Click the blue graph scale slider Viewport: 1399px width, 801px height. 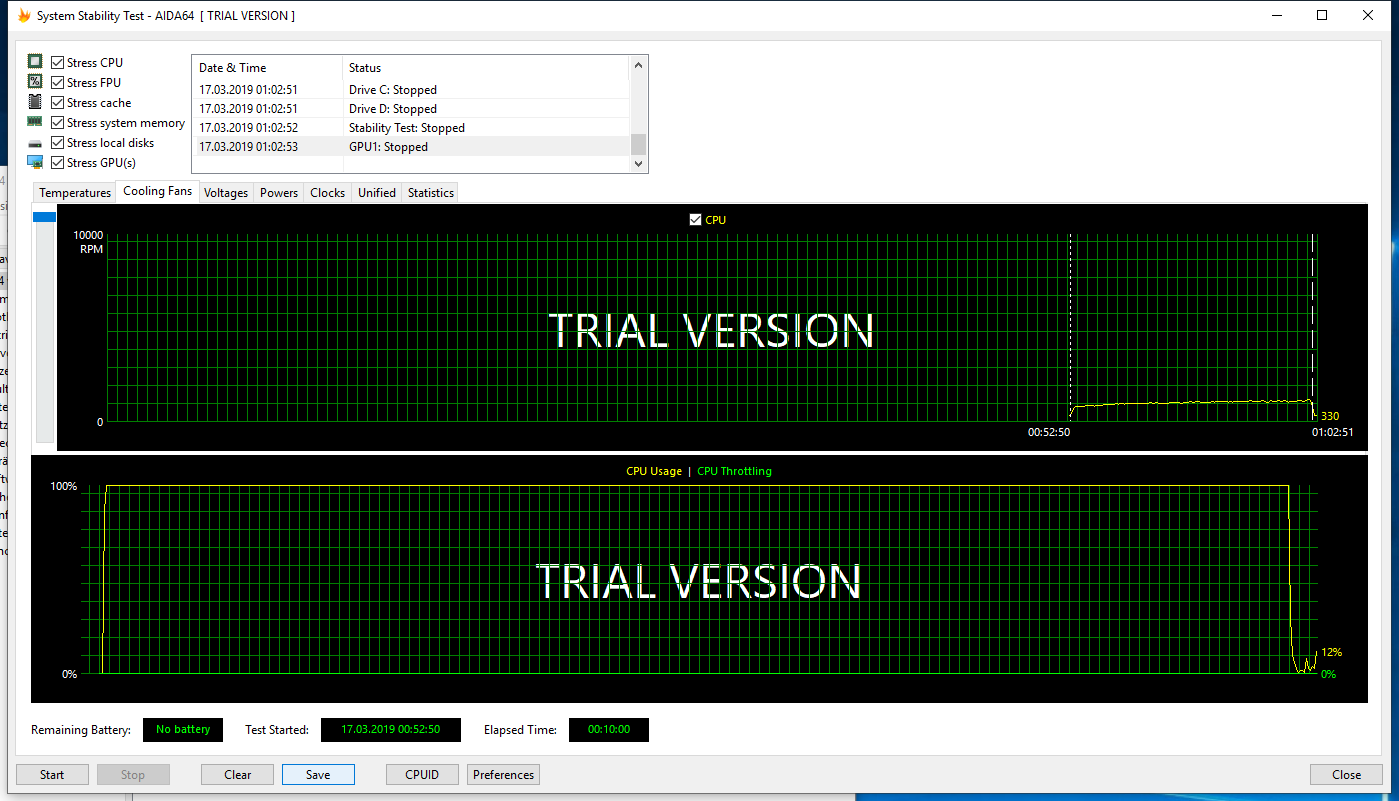(x=44, y=217)
